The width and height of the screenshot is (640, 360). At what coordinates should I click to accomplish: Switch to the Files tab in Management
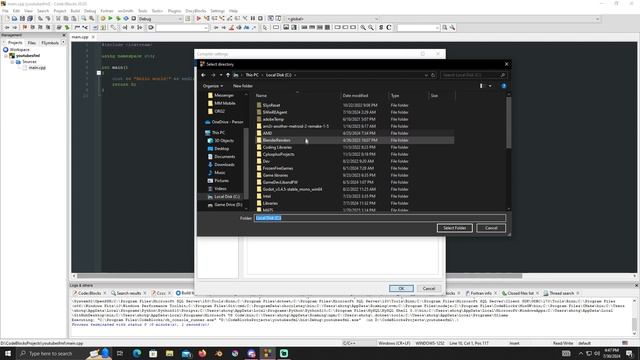click(x=31, y=42)
